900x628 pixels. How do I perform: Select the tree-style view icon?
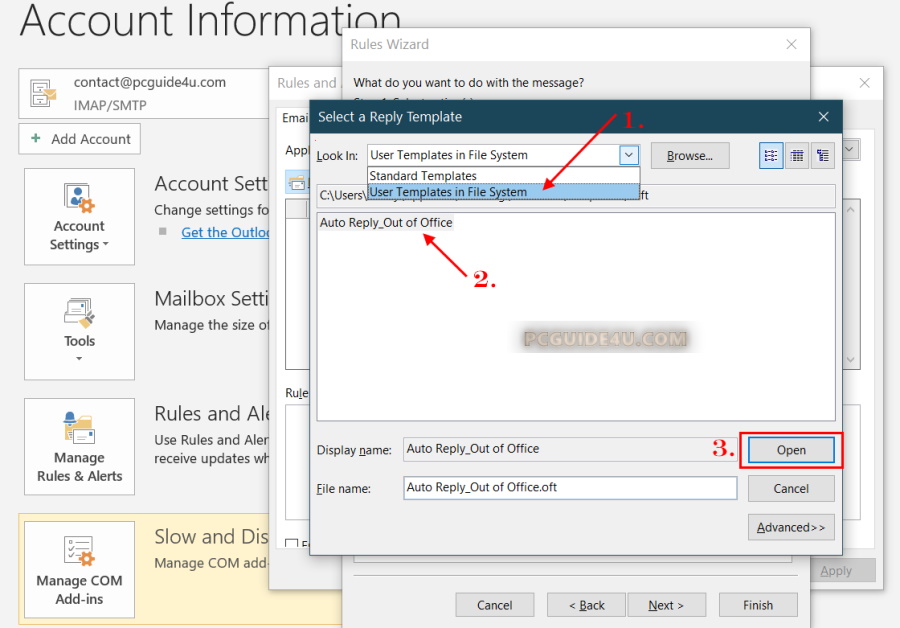[823, 155]
